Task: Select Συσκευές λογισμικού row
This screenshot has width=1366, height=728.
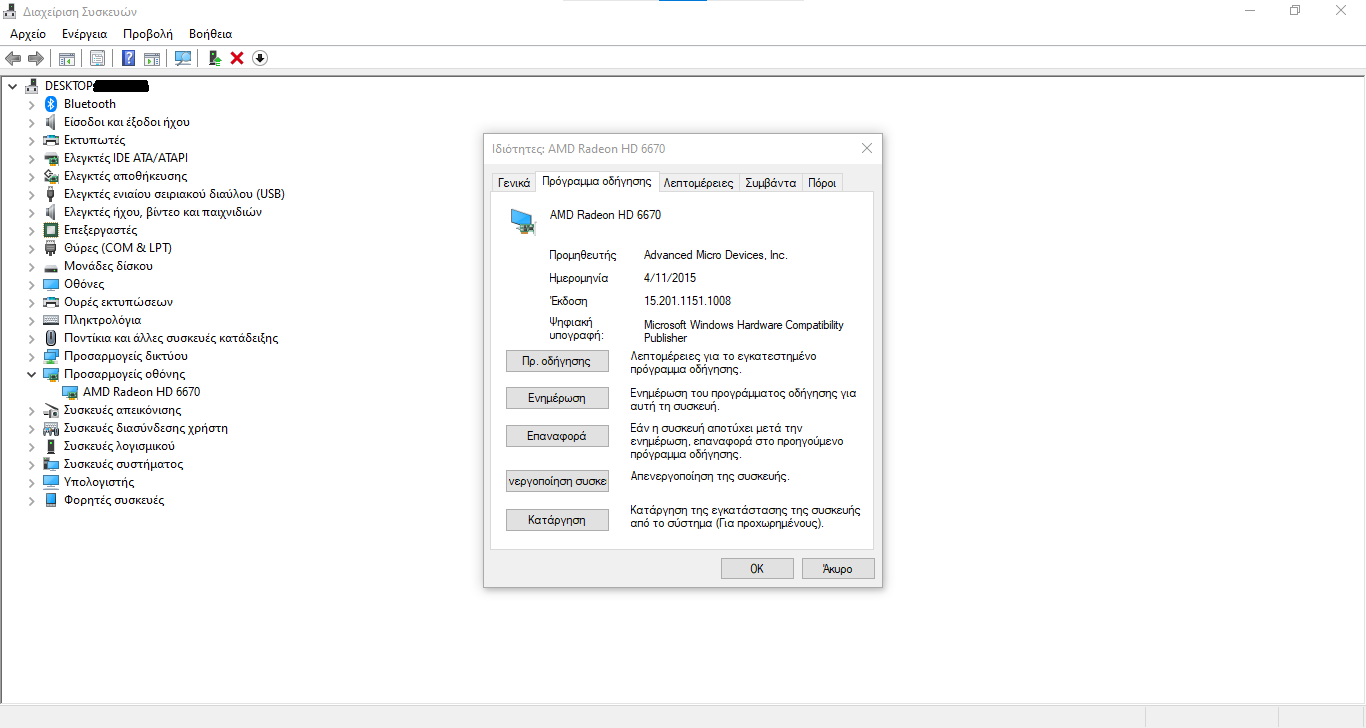Action: pyautogui.click(x=119, y=446)
